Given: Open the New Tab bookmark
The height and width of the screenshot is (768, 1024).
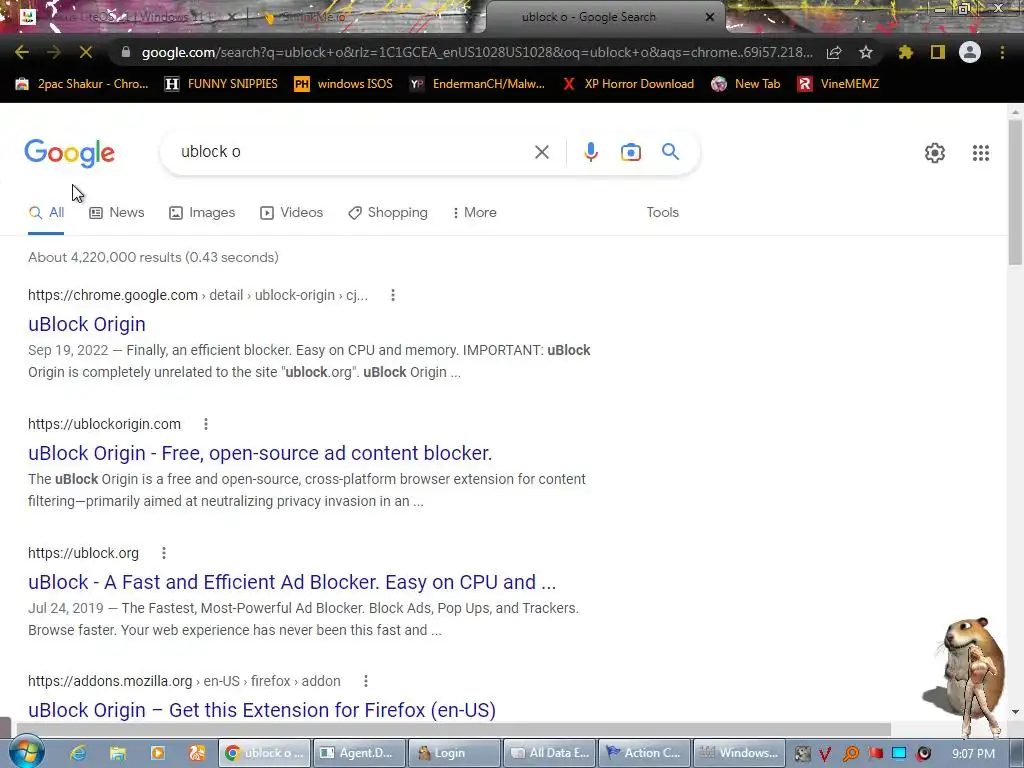Looking at the screenshot, I should (x=746, y=84).
